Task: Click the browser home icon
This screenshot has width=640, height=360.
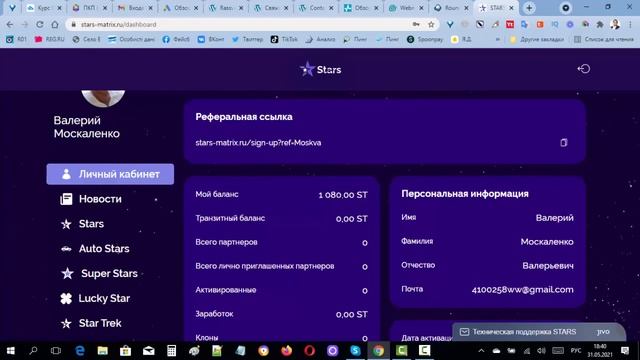Action: [x=55, y=24]
